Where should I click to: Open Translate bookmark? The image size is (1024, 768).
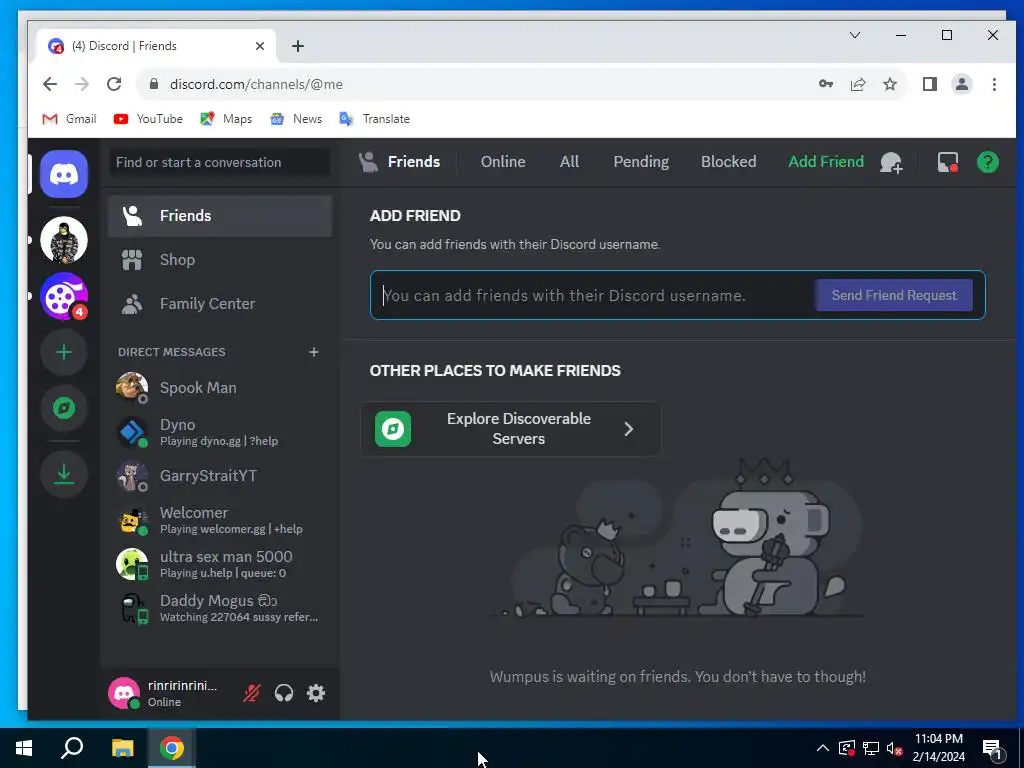(x=375, y=119)
